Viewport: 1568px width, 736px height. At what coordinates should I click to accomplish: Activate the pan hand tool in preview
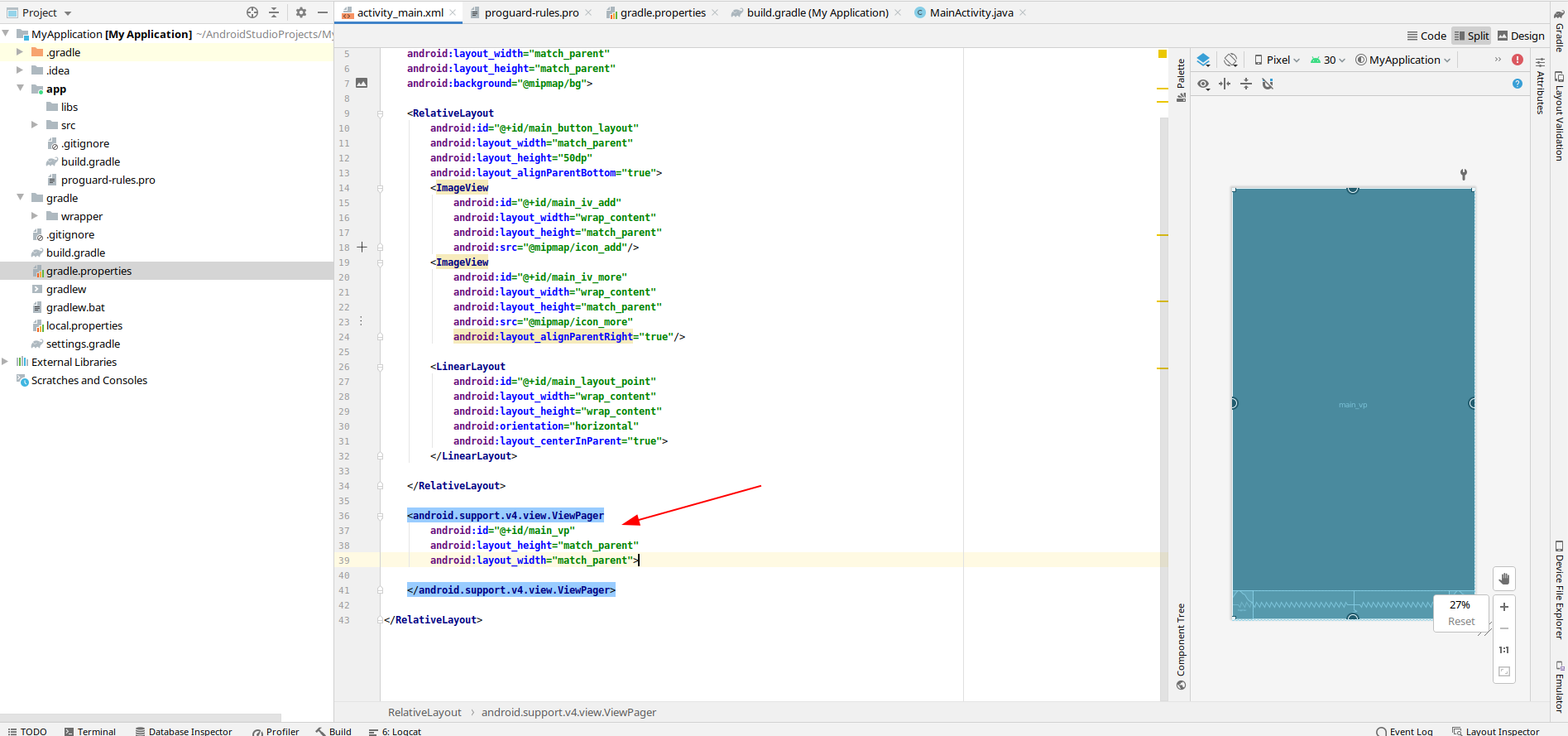click(1504, 579)
